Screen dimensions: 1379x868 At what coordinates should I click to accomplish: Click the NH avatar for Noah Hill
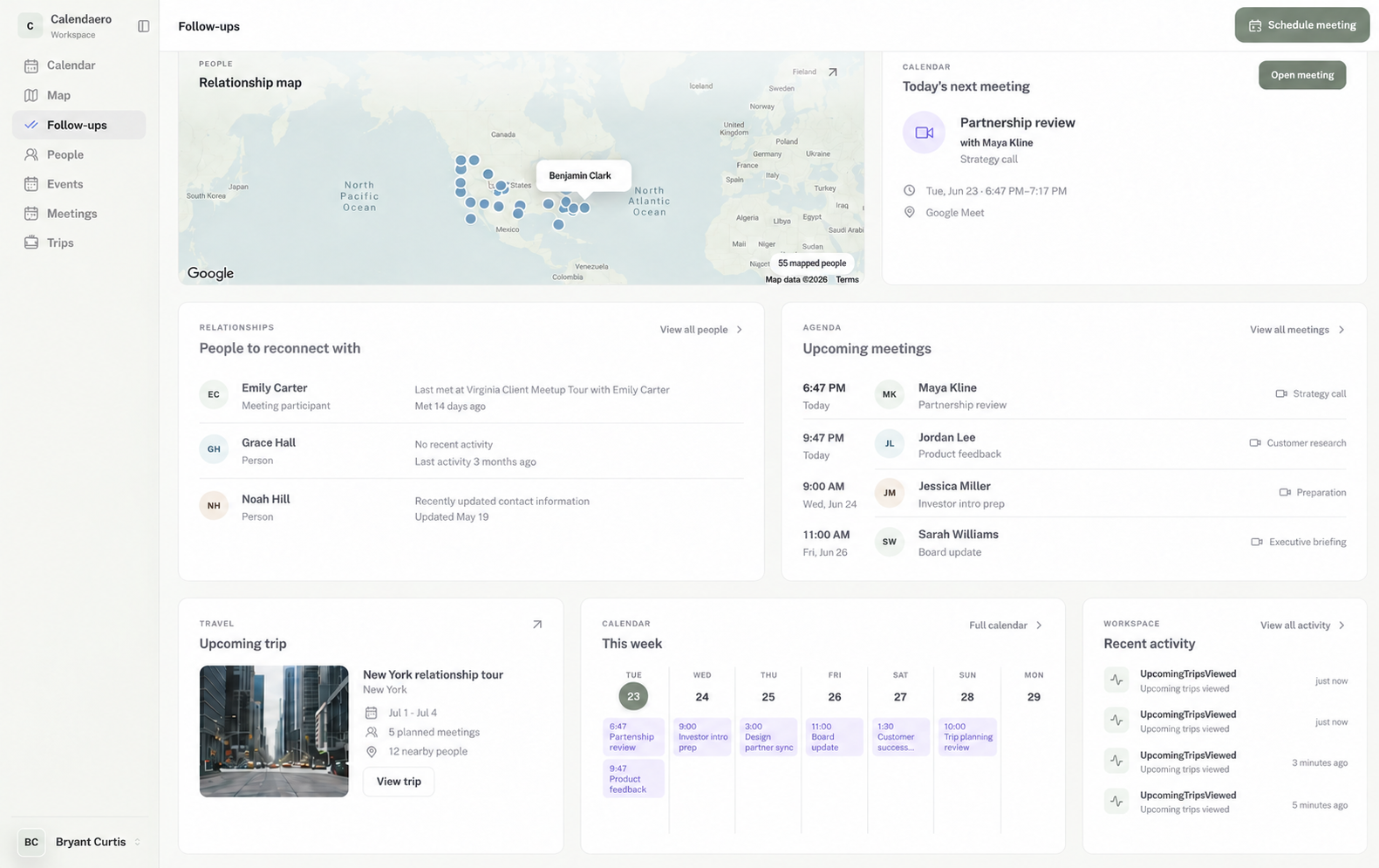tap(214, 505)
